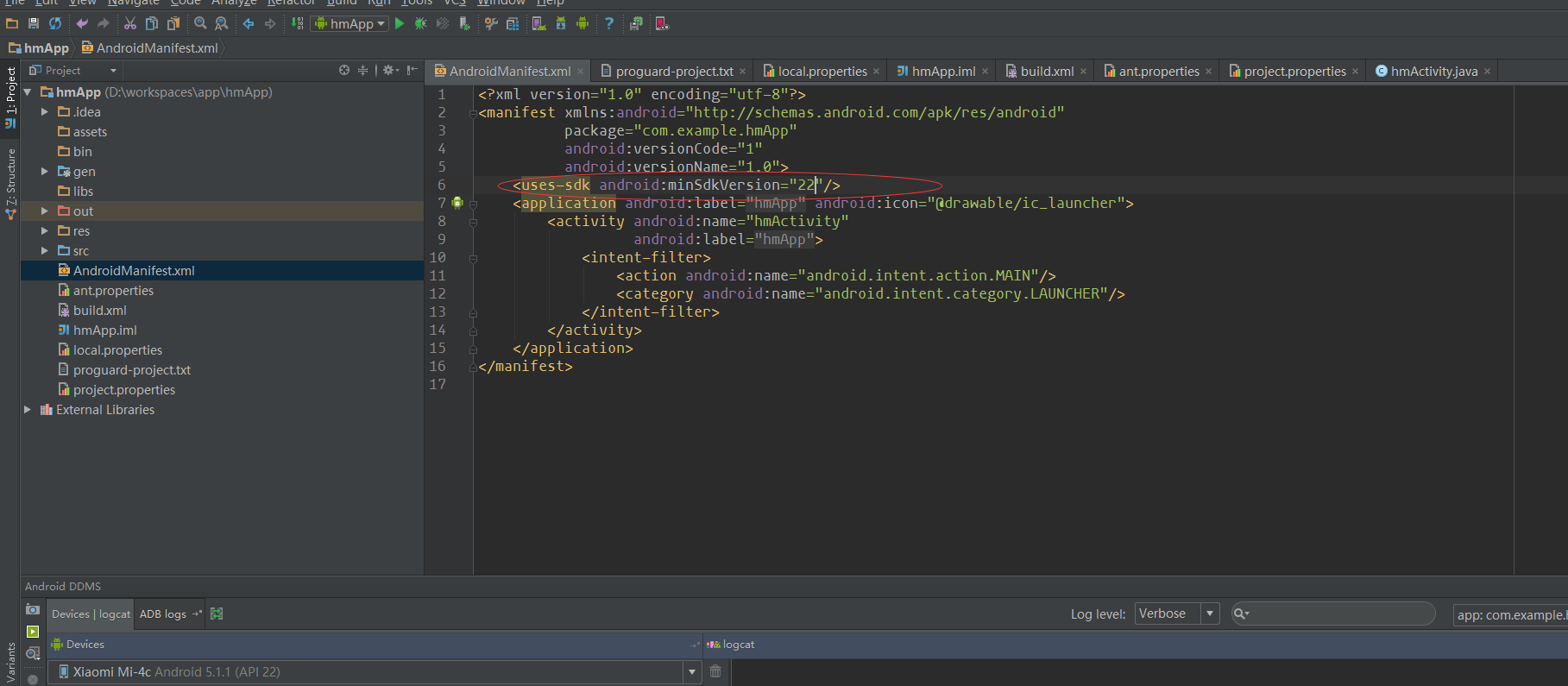
Task: Select the assets folder in the tree
Action: [x=90, y=131]
